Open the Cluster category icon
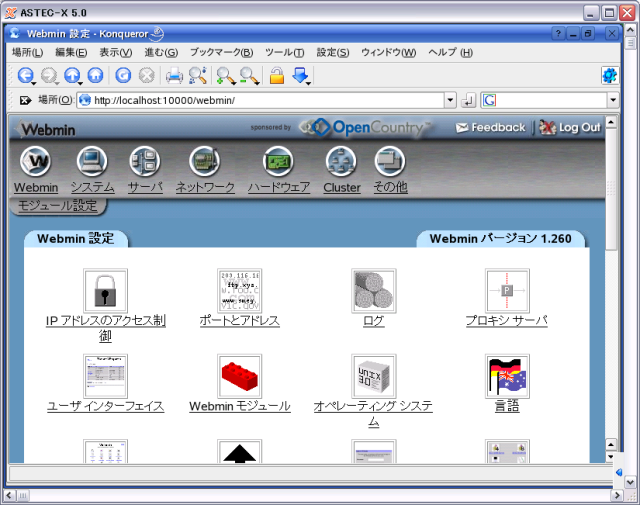This screenshot has width=640, height=505. (341, 161)
